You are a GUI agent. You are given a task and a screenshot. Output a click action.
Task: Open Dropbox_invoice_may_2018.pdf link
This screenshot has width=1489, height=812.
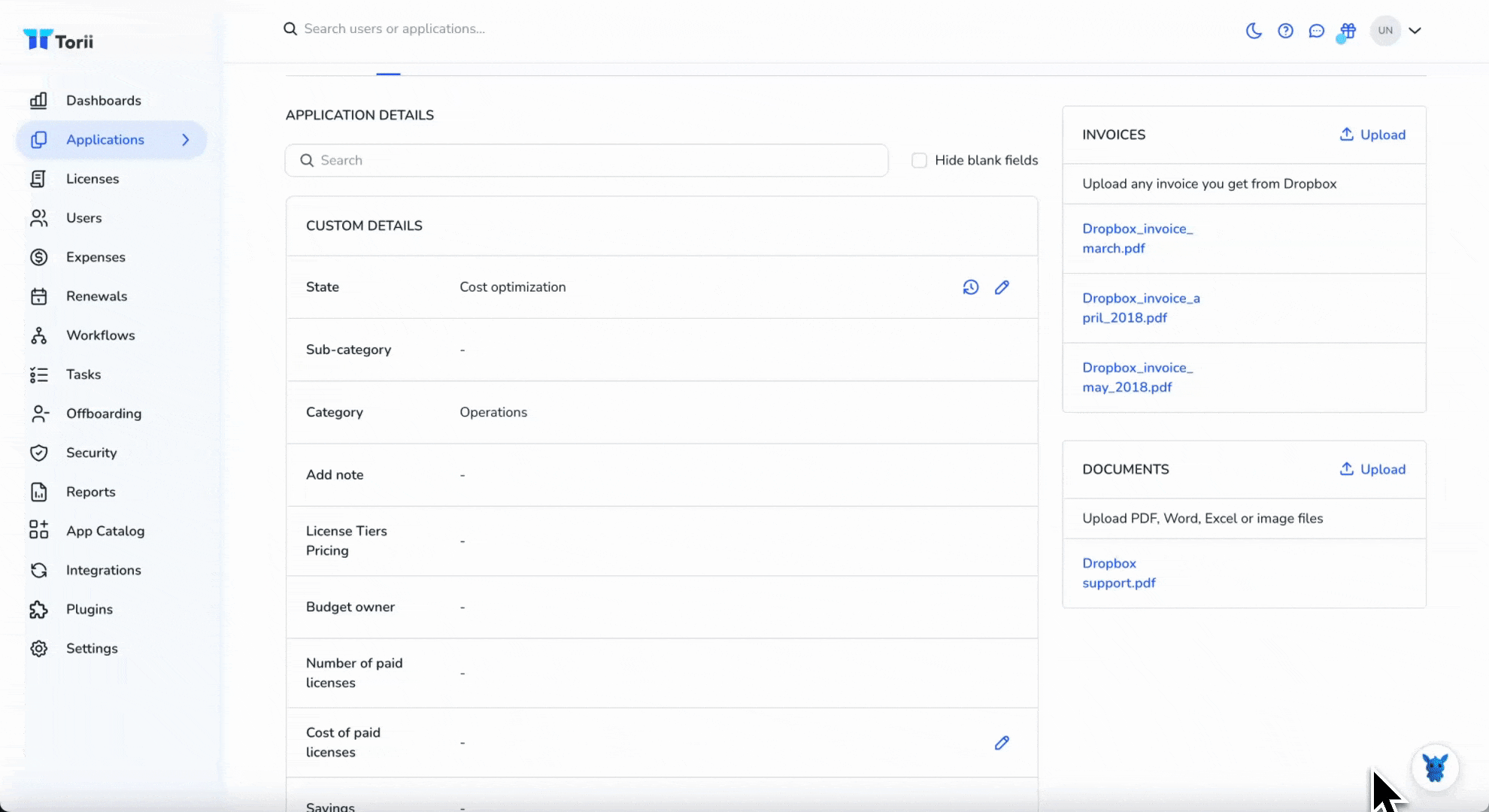[x=1138, y=377]
